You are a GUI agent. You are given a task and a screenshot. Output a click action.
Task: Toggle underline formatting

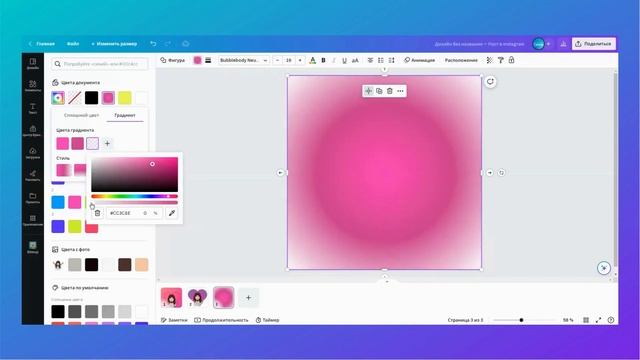(x=344, y=60)
